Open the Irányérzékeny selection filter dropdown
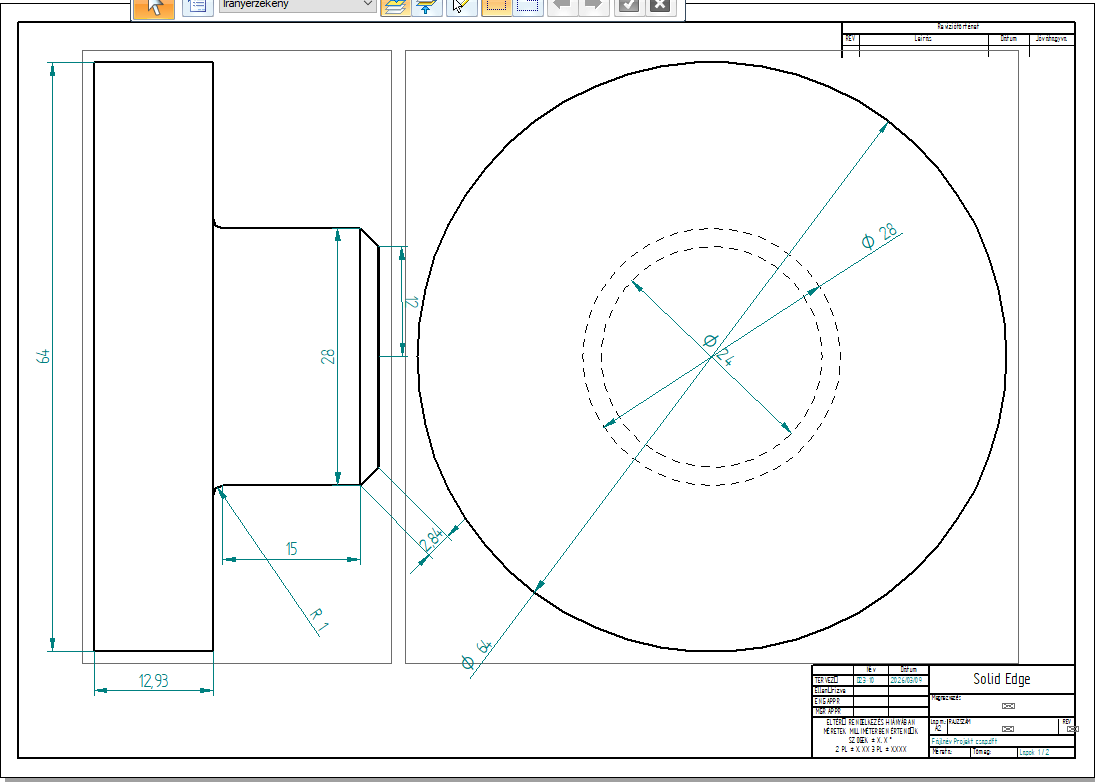 pos(296,6)
